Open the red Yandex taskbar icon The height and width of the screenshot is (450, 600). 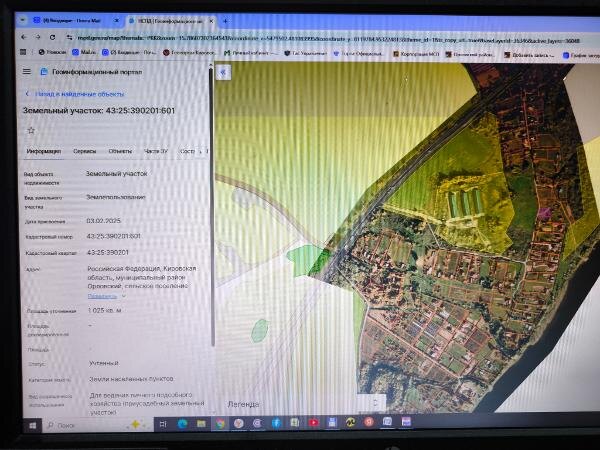point(369,422)
